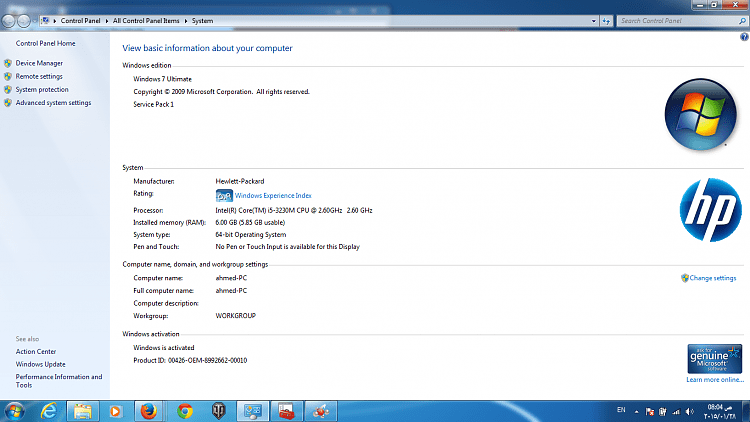
Task: Open Windows Explorer folder in taskbar
Action: point(82,411)
